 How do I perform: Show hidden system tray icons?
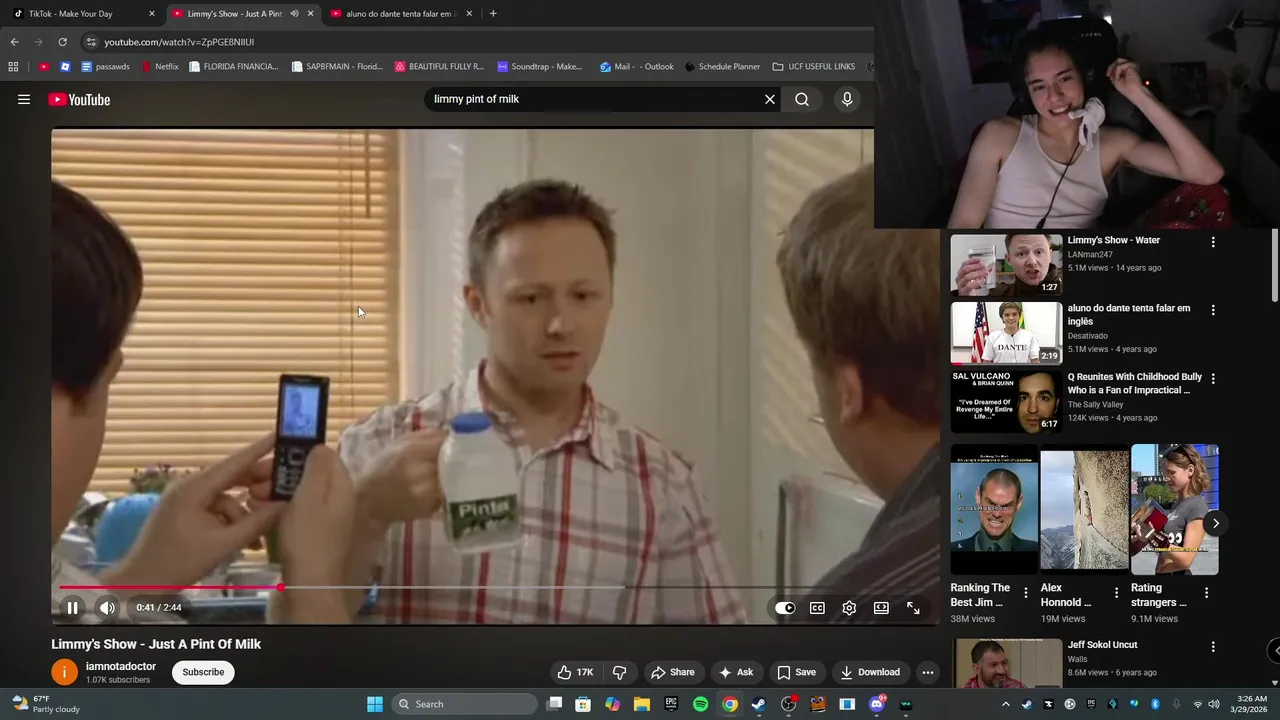point(1006,704)
